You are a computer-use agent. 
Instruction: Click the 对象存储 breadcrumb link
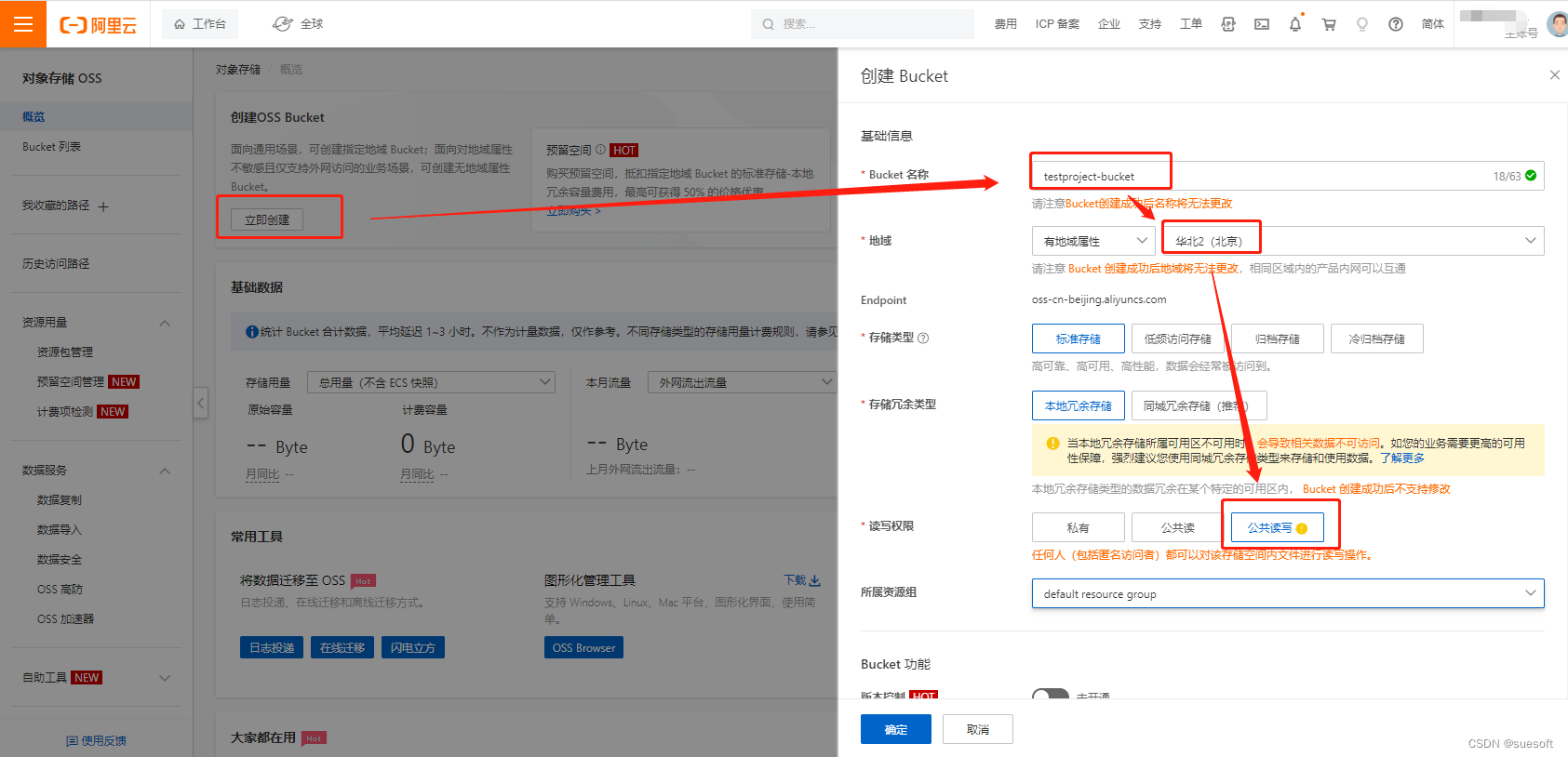pyautogui.click(x=238, y=70)
